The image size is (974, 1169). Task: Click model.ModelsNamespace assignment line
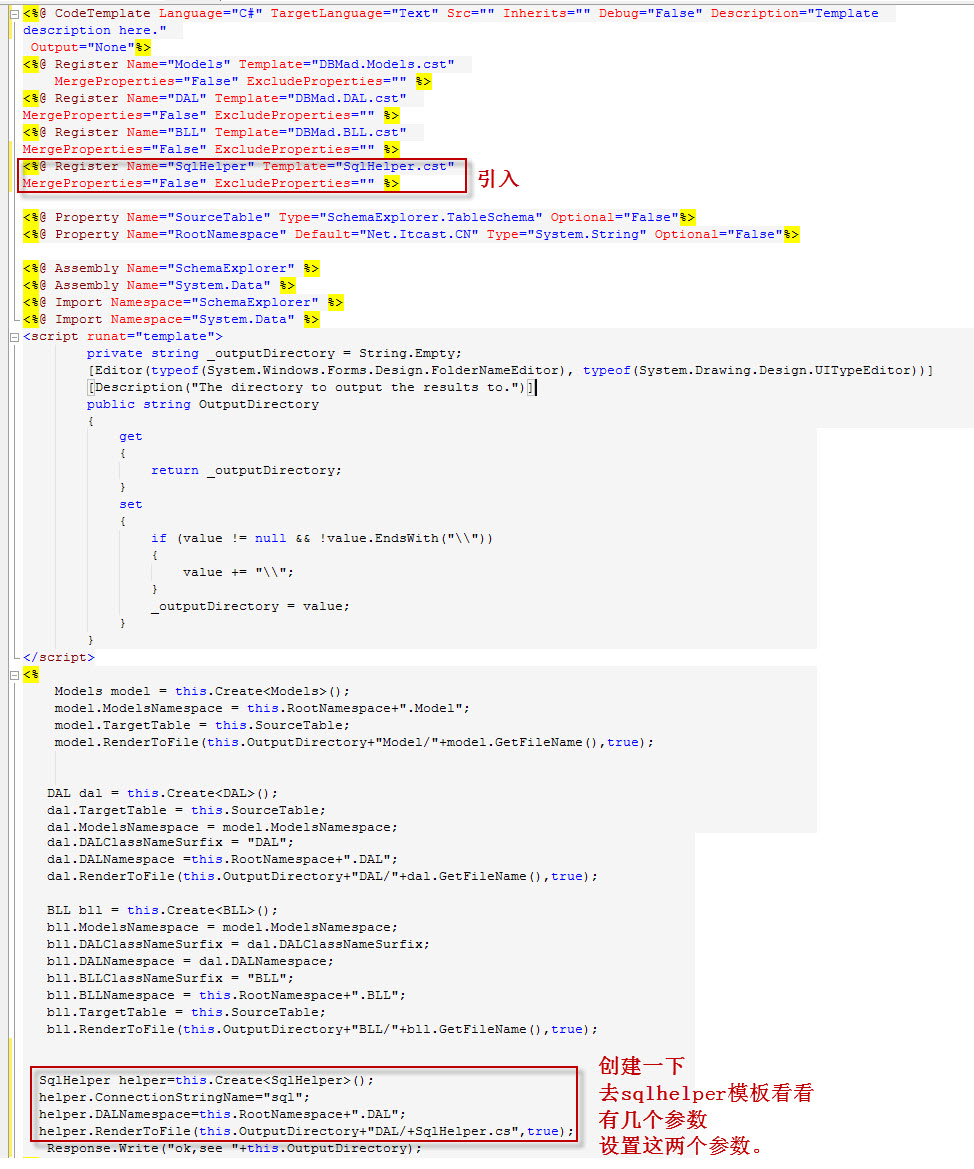coord(263,709)
